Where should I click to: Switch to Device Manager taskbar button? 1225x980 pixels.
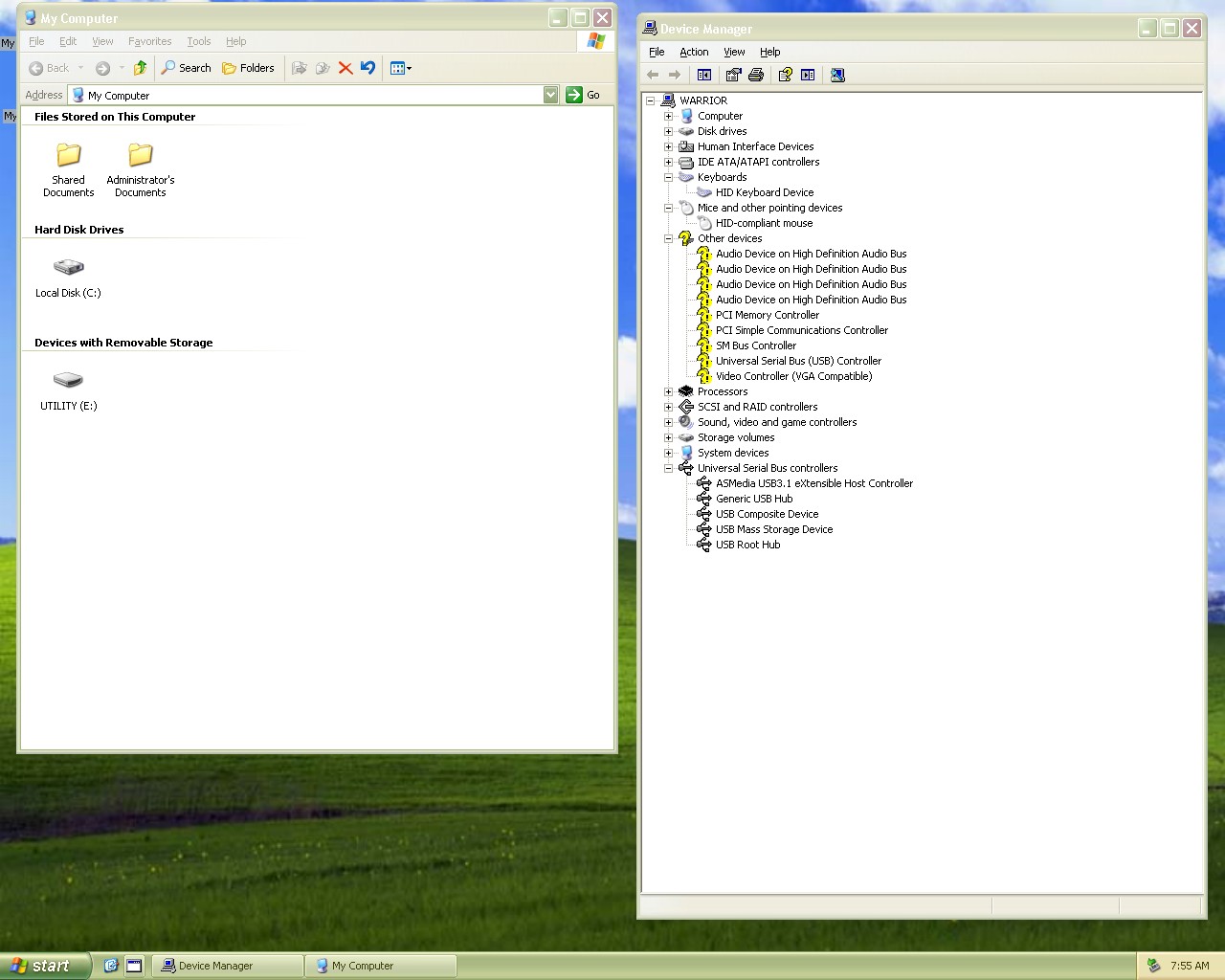coord(230,966)
